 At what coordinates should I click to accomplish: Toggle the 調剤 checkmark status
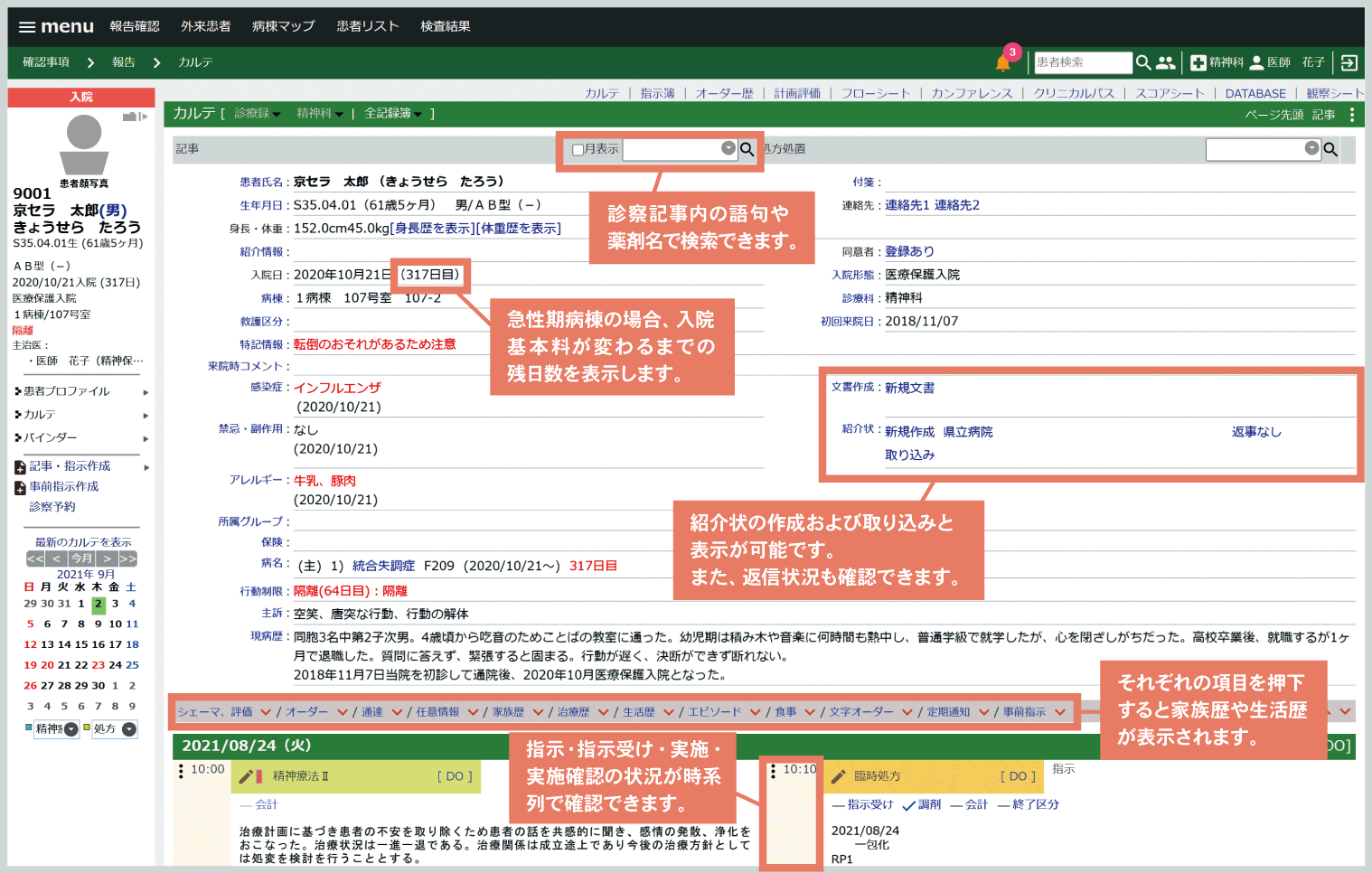pyautogui.click(x=908, y=805)
